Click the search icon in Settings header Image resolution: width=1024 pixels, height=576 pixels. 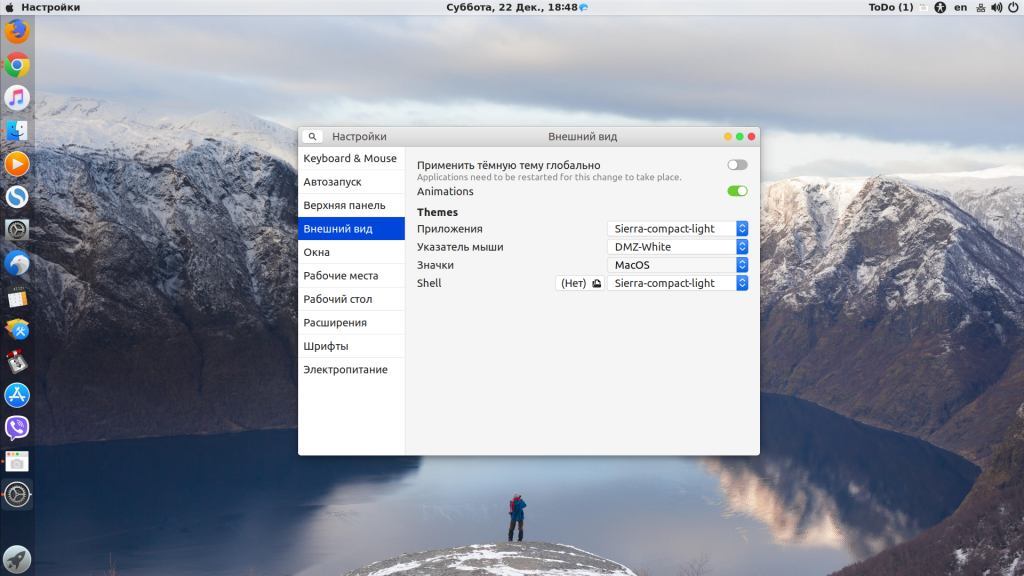click(312, 137)
